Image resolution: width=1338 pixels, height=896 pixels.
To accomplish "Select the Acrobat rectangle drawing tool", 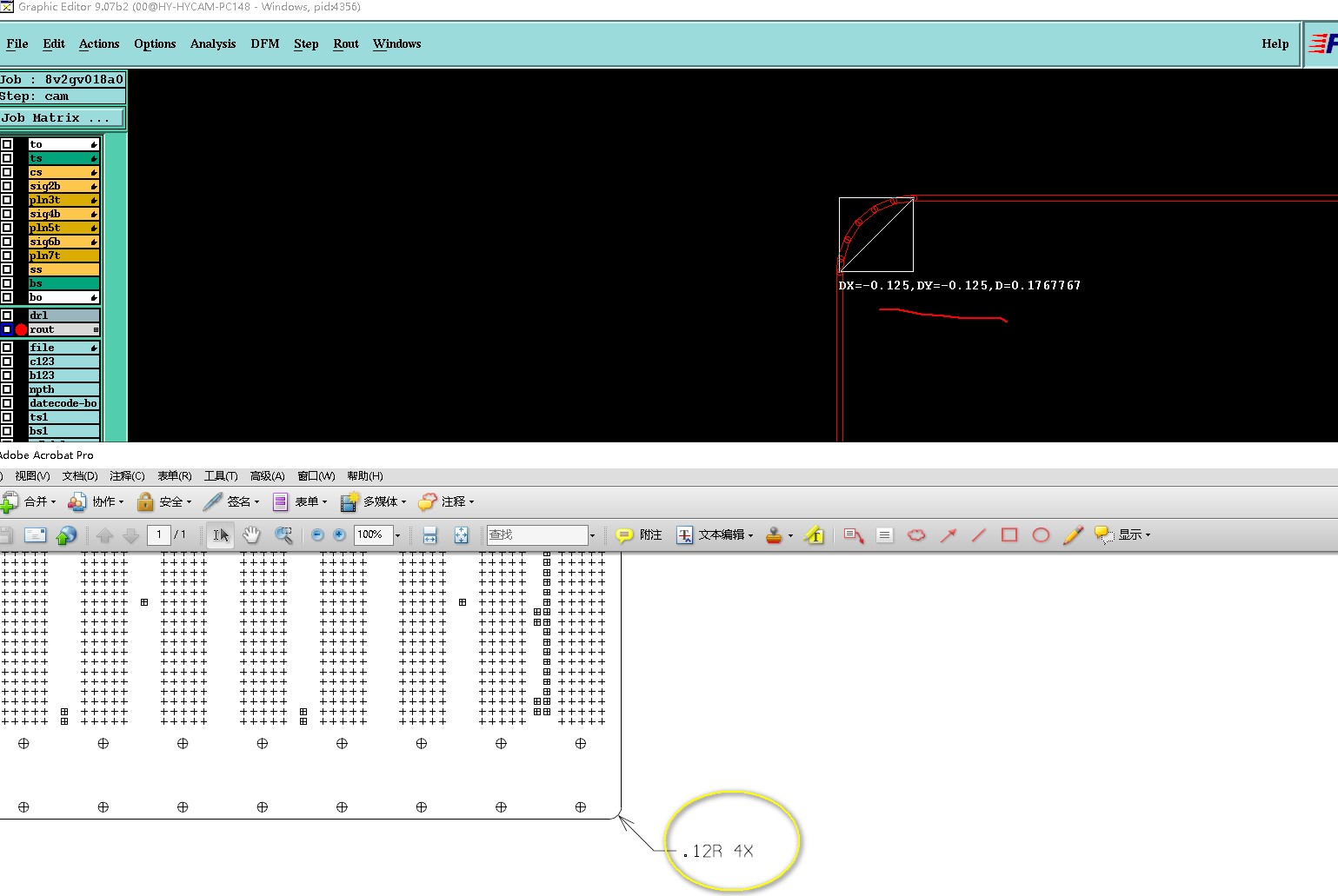I will [x=1009, y=535].
